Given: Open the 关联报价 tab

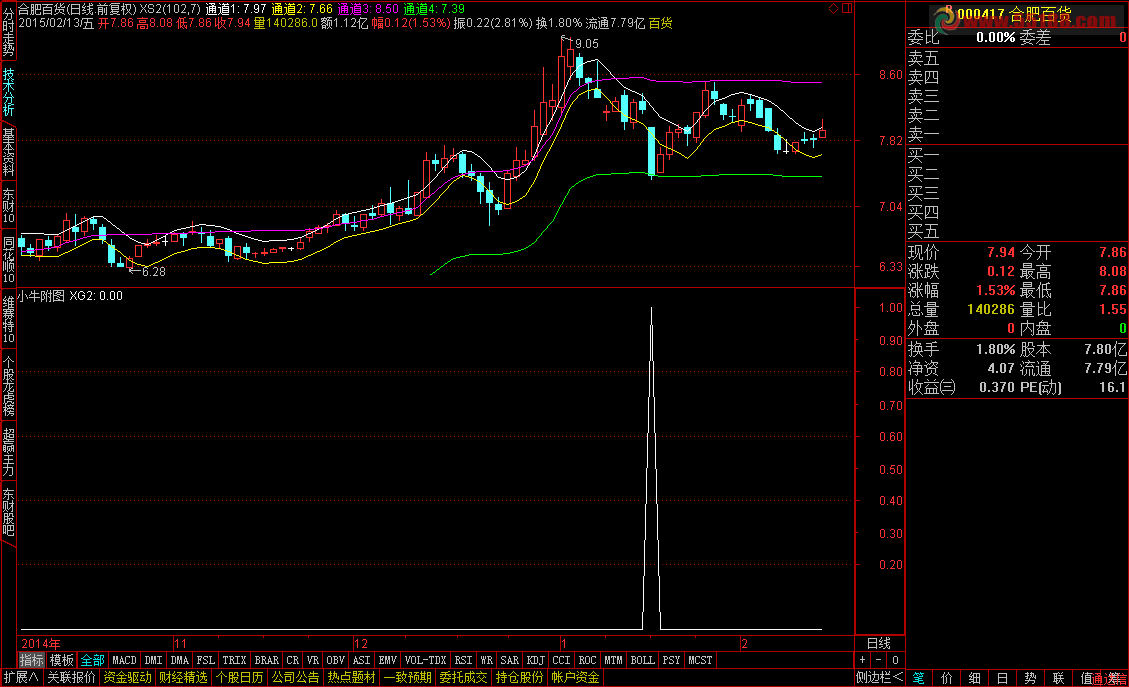Looking at the screenshot, I should point(71,678).
